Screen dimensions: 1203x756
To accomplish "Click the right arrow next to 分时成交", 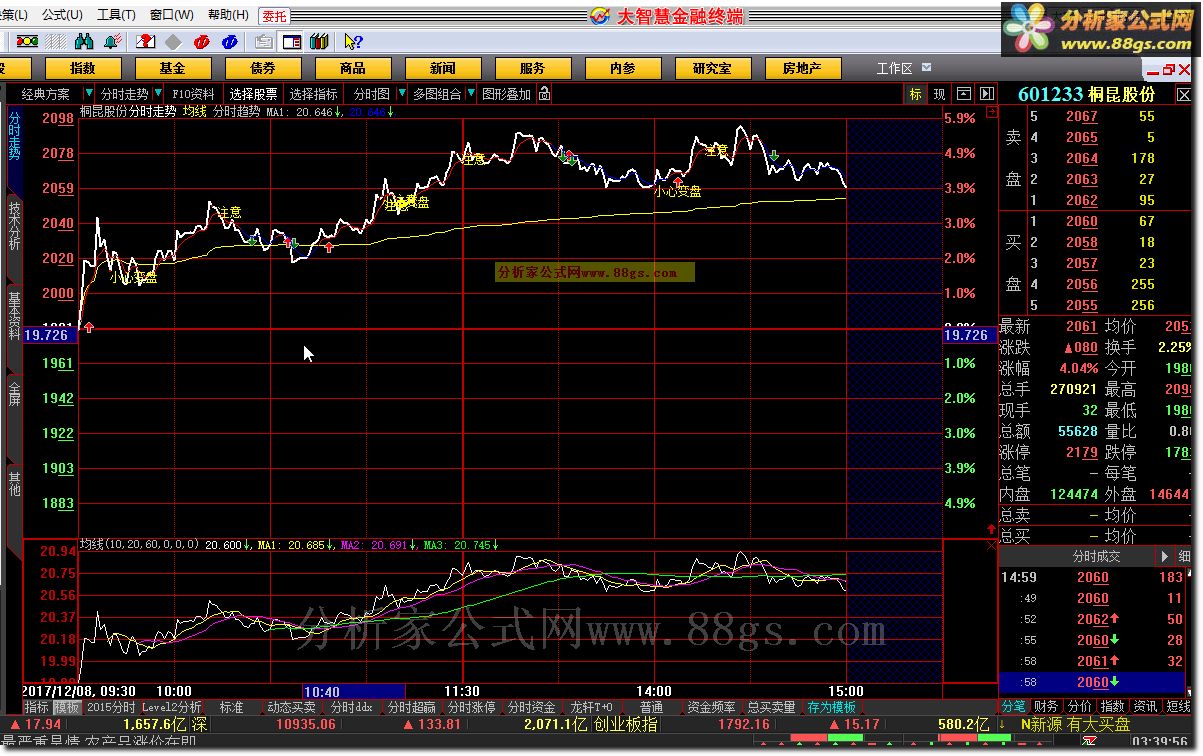I will (1164, 556).
